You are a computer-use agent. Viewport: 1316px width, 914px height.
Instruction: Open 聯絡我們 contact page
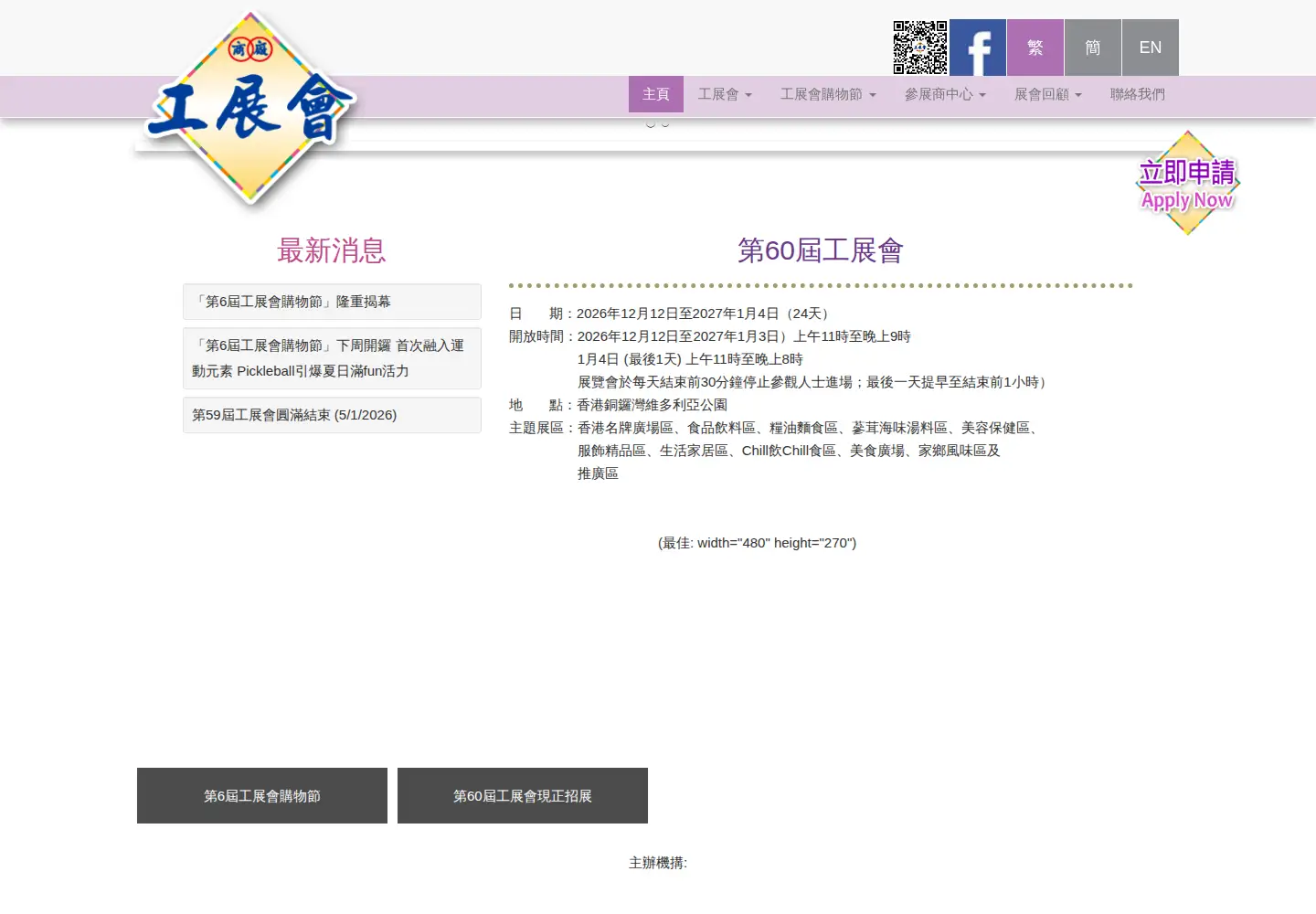point(1138,94)
